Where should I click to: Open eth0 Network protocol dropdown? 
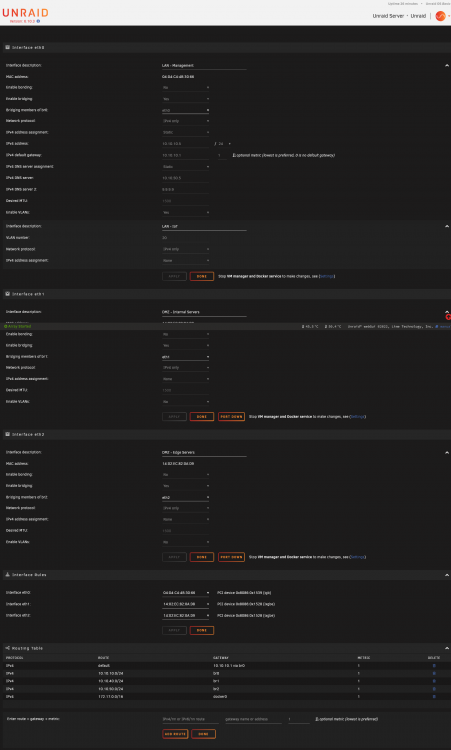click(x=186, y=121)
